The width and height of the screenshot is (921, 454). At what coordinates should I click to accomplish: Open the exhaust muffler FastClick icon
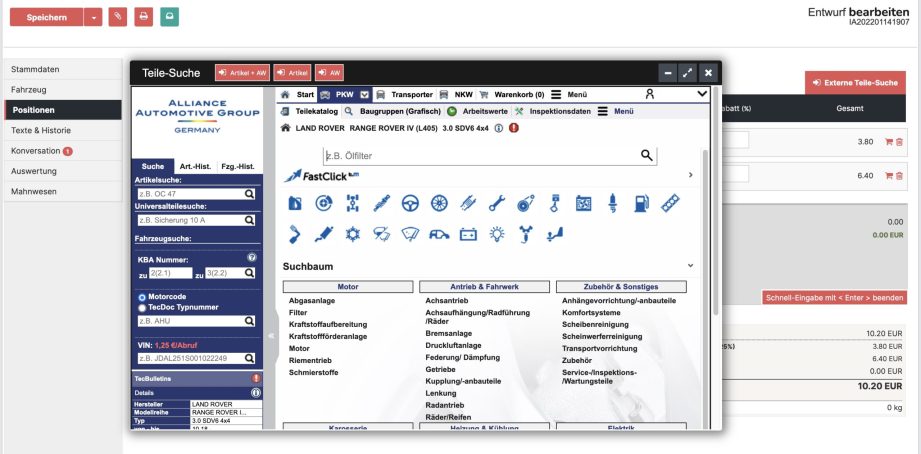(324, 234)
